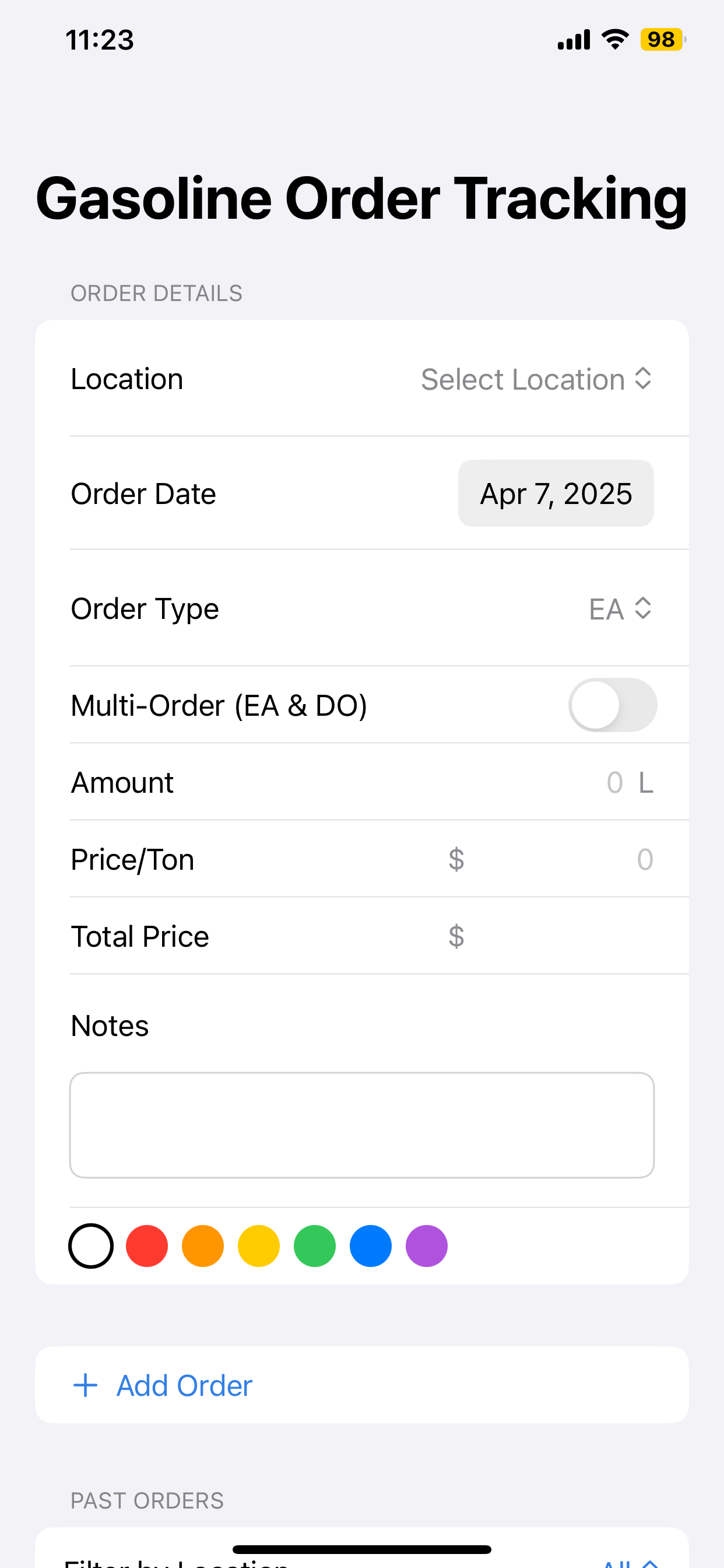This screenshot has height=1568, width=724.
Task: Pick the purple color swatch
Action: (x=427, y=1246)
